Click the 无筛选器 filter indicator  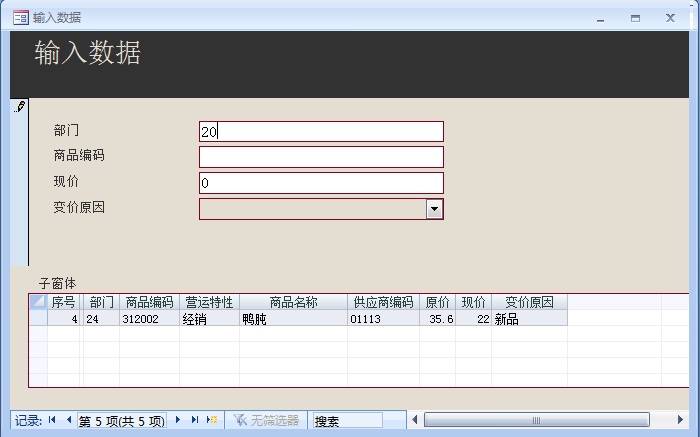coord(266,420)
